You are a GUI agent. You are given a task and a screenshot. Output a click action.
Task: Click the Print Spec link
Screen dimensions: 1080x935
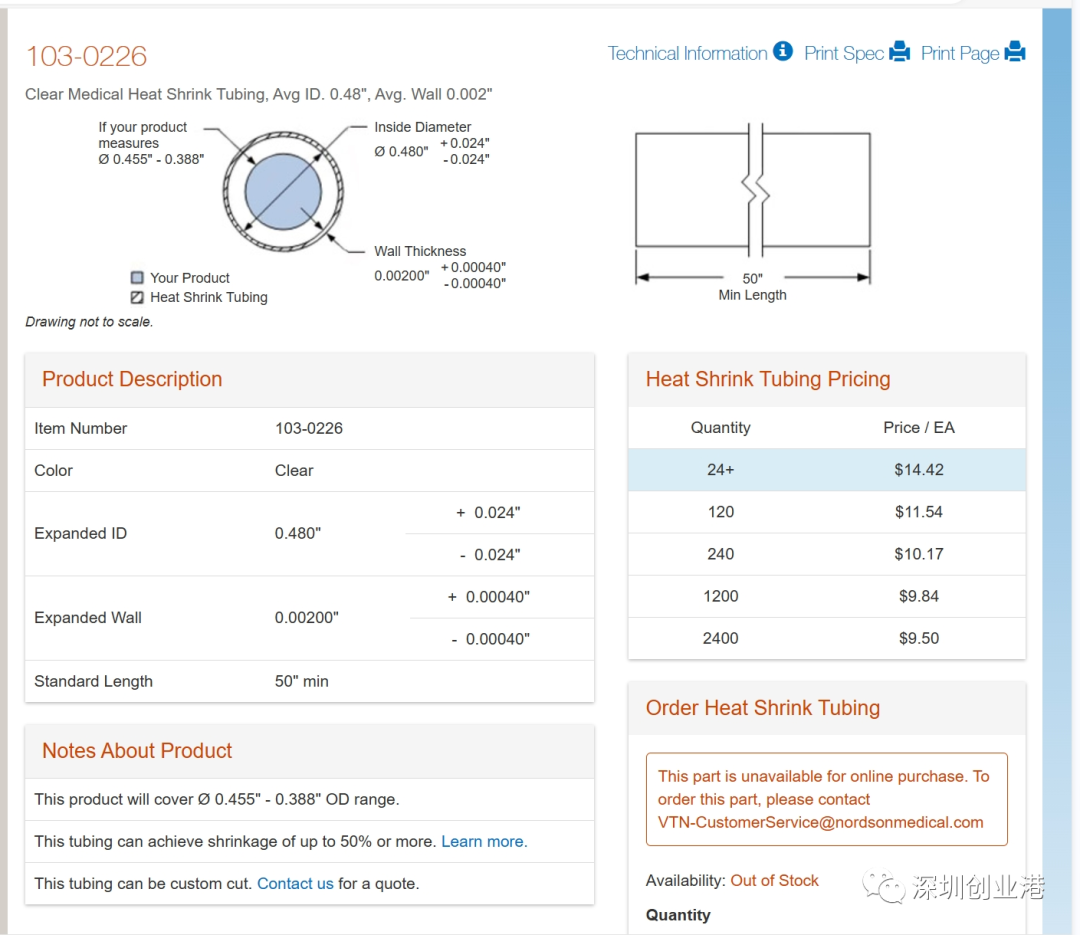click(x=844, y=53)
